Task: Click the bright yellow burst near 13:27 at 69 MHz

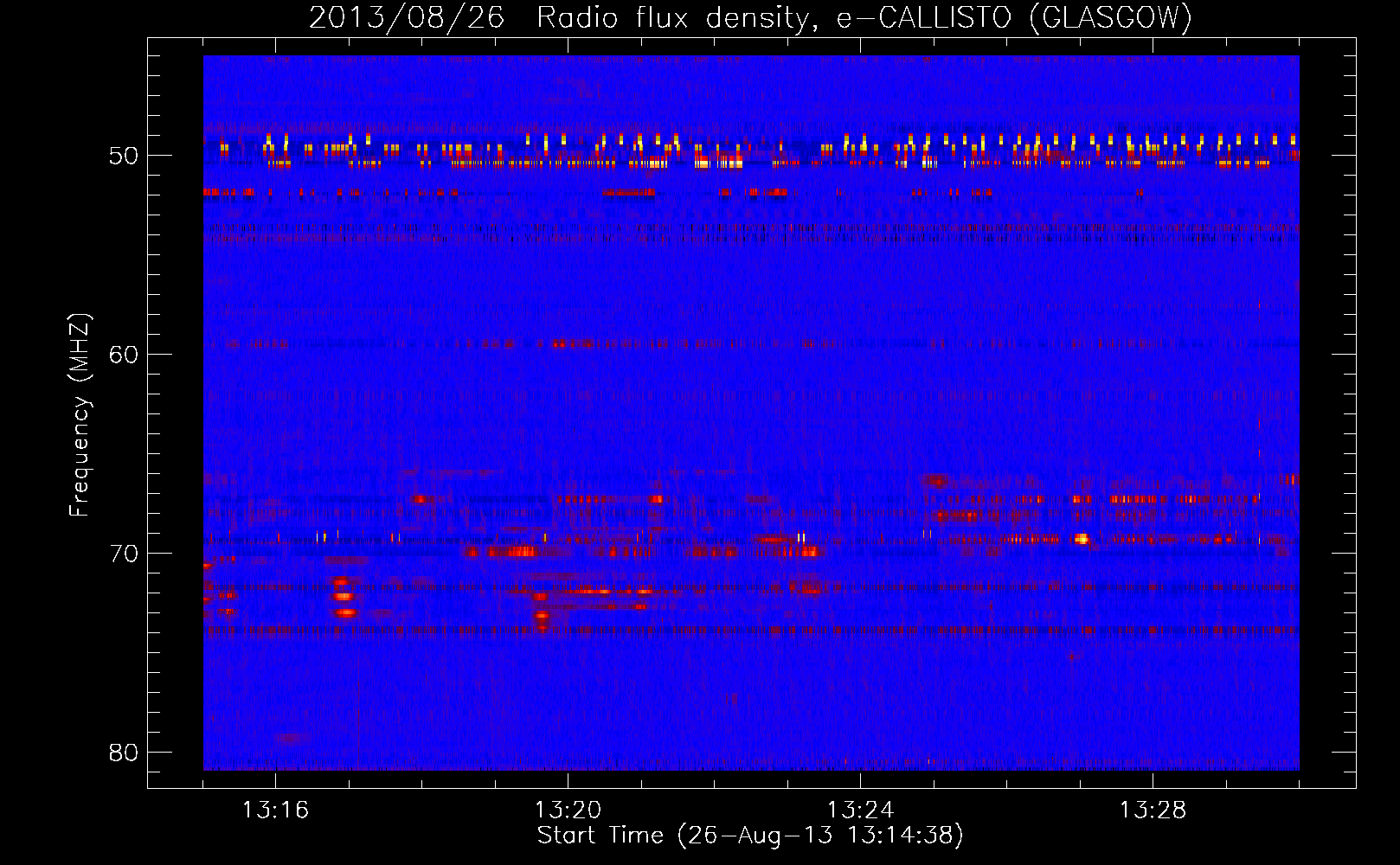Action: [1081, 539]
